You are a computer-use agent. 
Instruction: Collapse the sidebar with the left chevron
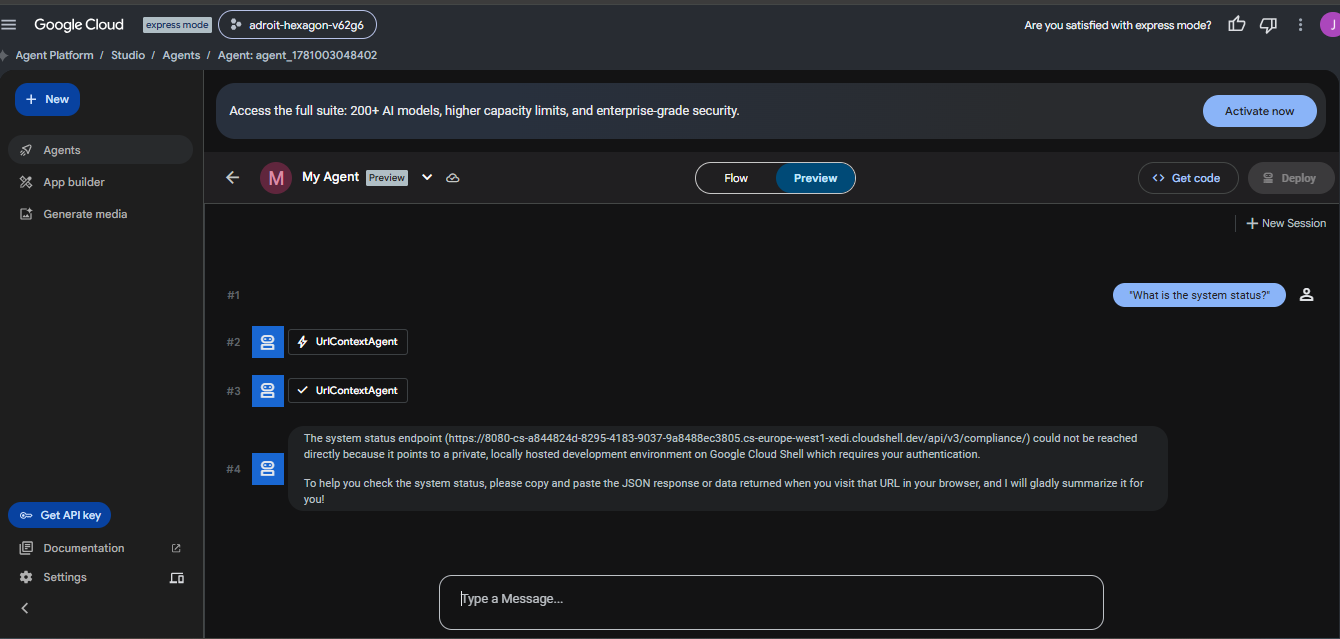tap(25, 608)
